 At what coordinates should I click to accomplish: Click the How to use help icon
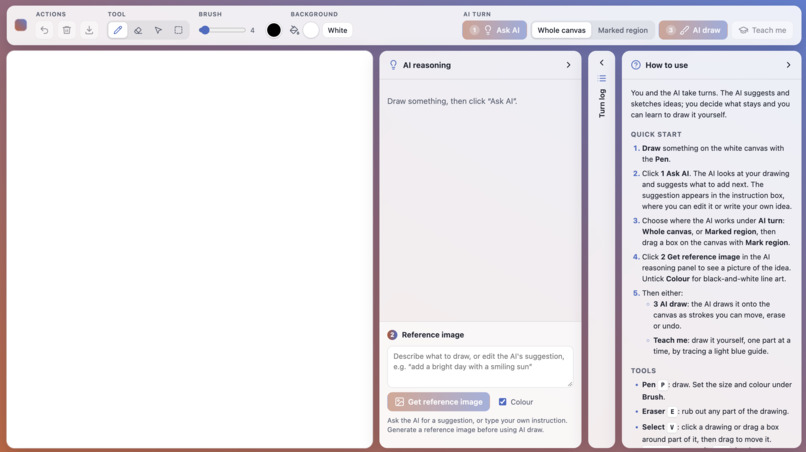(x=636, y=65)
